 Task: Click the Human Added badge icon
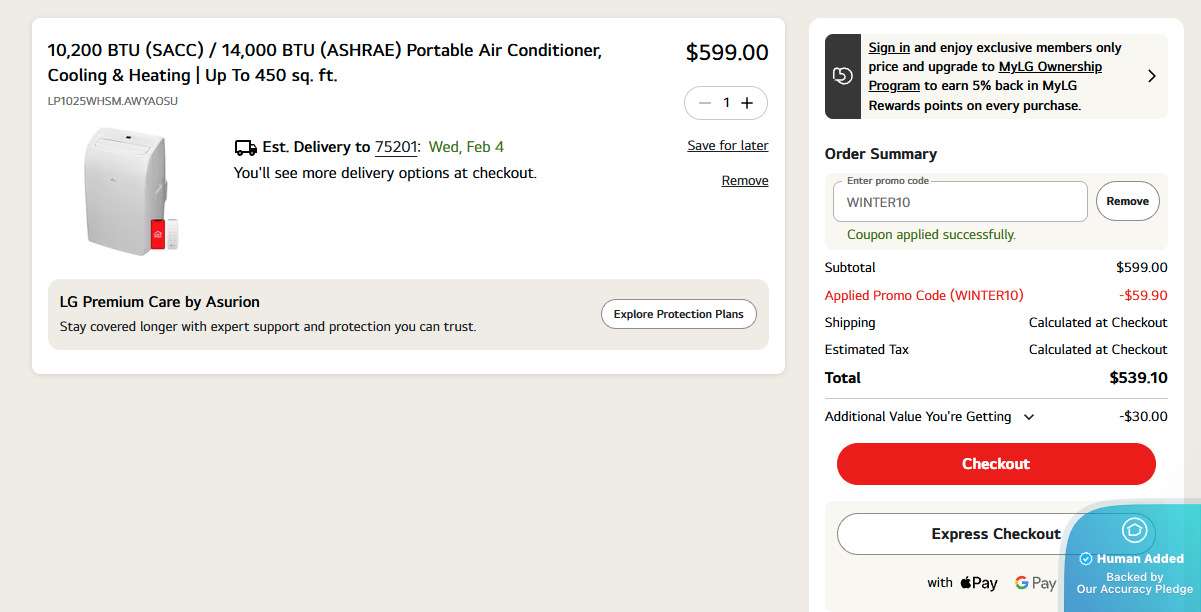(1134, 530)
